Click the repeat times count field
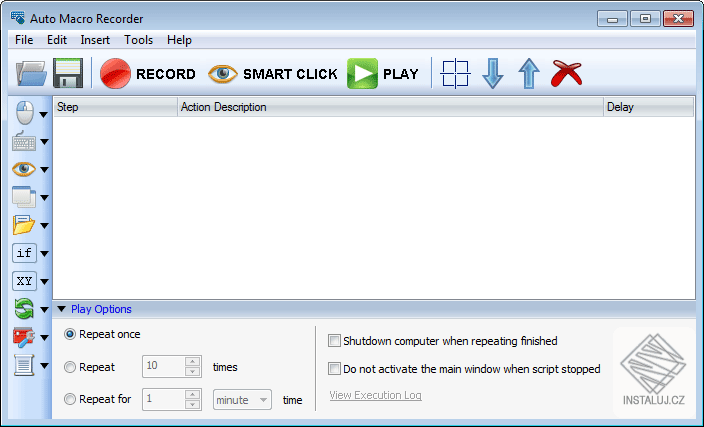 pos(163,366)
